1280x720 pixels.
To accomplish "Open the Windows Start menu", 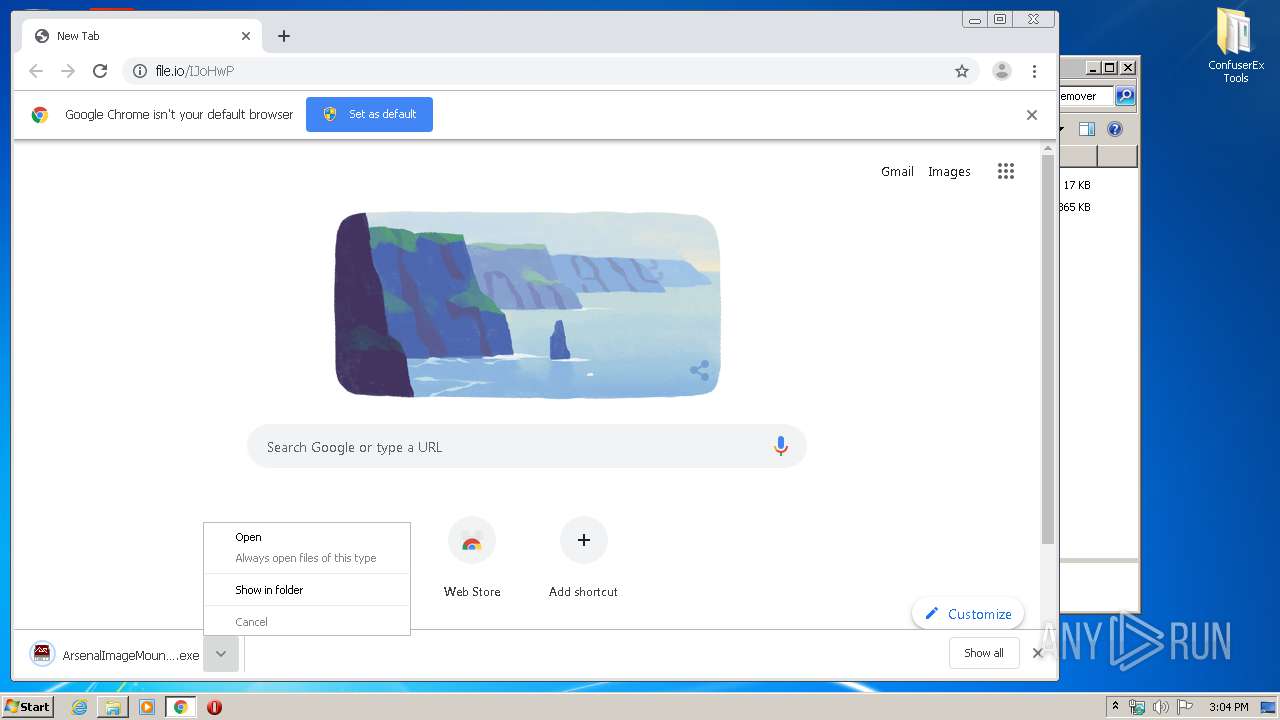I will tap(27, 707).
